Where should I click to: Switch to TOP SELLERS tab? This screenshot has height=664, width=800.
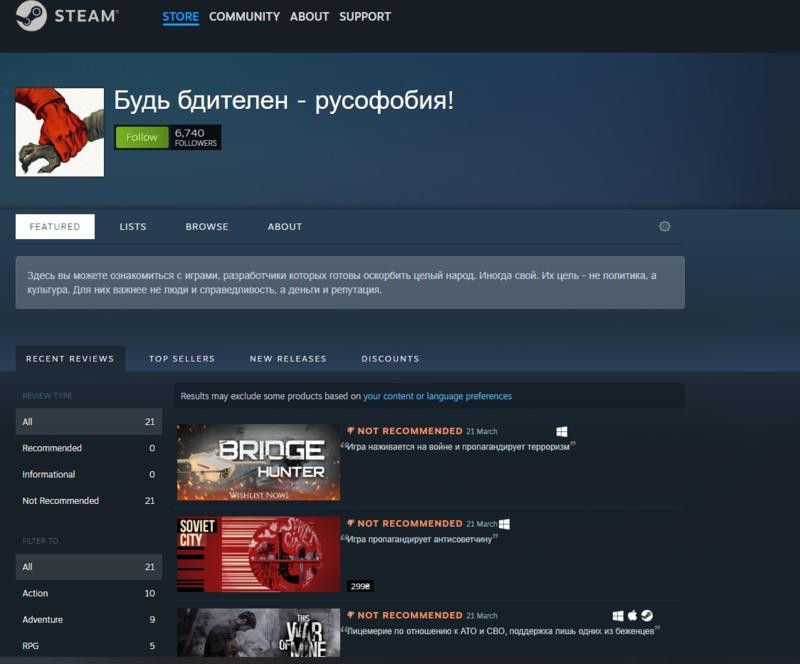pyautogui.click(x=182, y=359)
